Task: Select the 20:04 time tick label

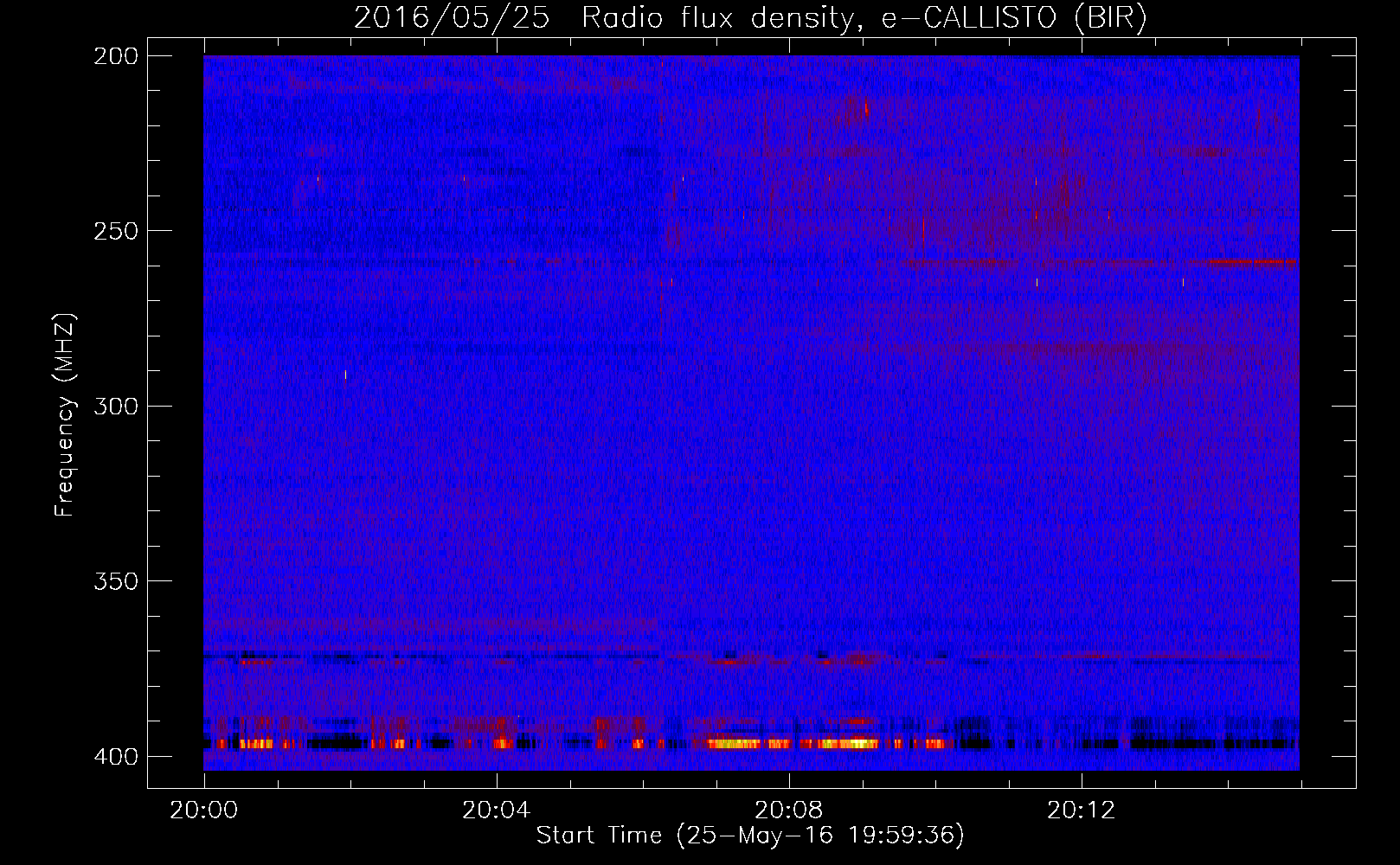Action: [x=497, y=811]
